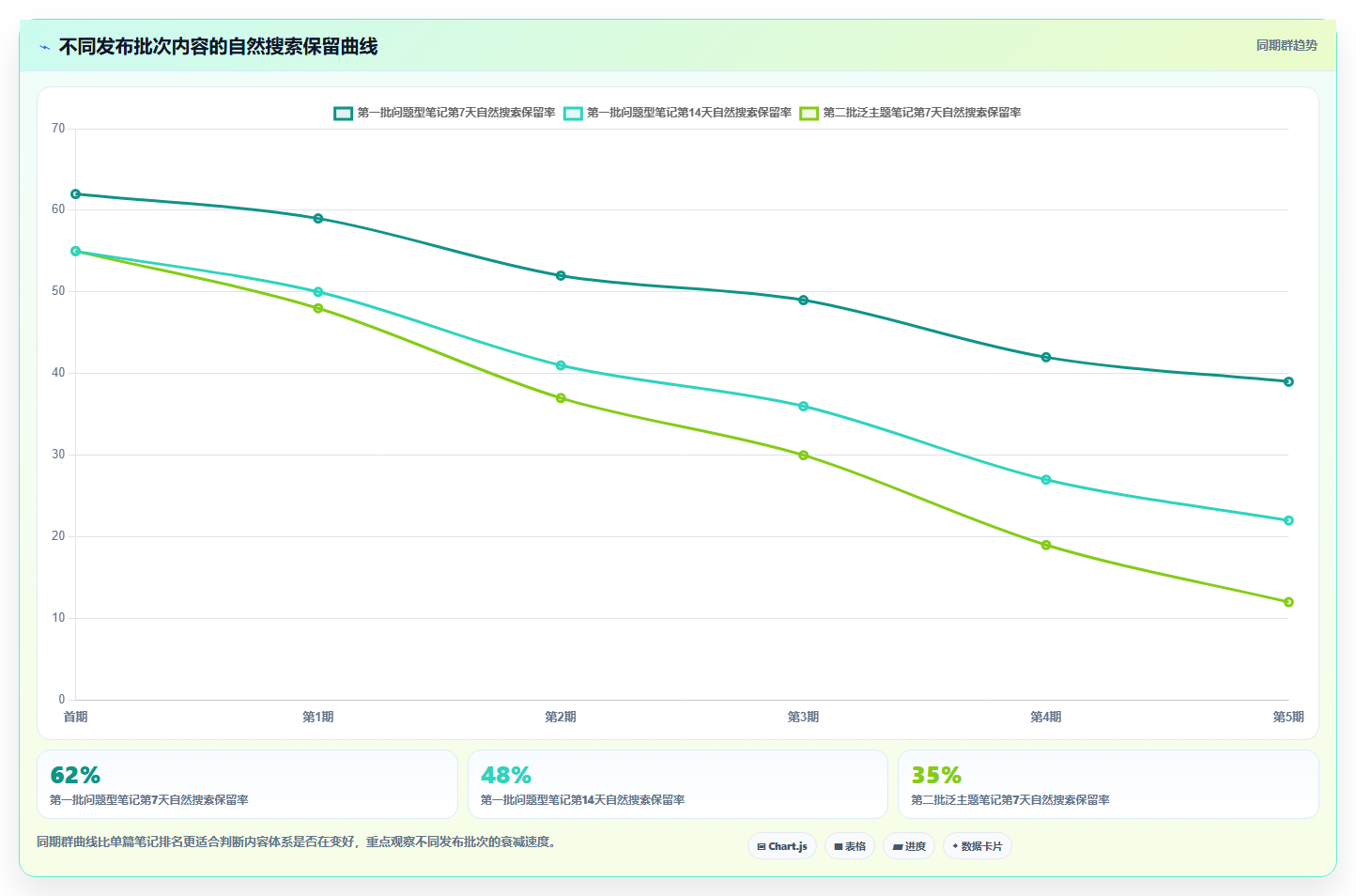Click the footnote text starting with 同期群曲线
1356x896 pixels.
(299, 842)
